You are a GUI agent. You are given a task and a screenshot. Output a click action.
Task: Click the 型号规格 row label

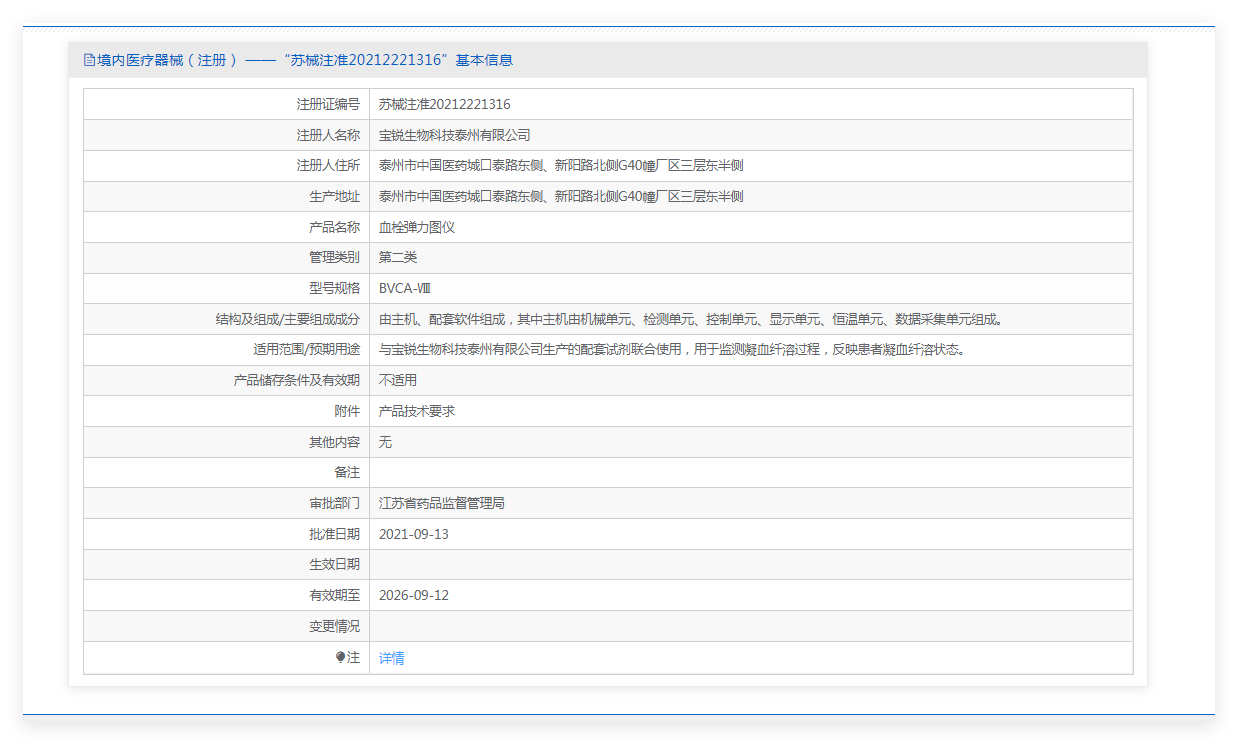[334, 289]
